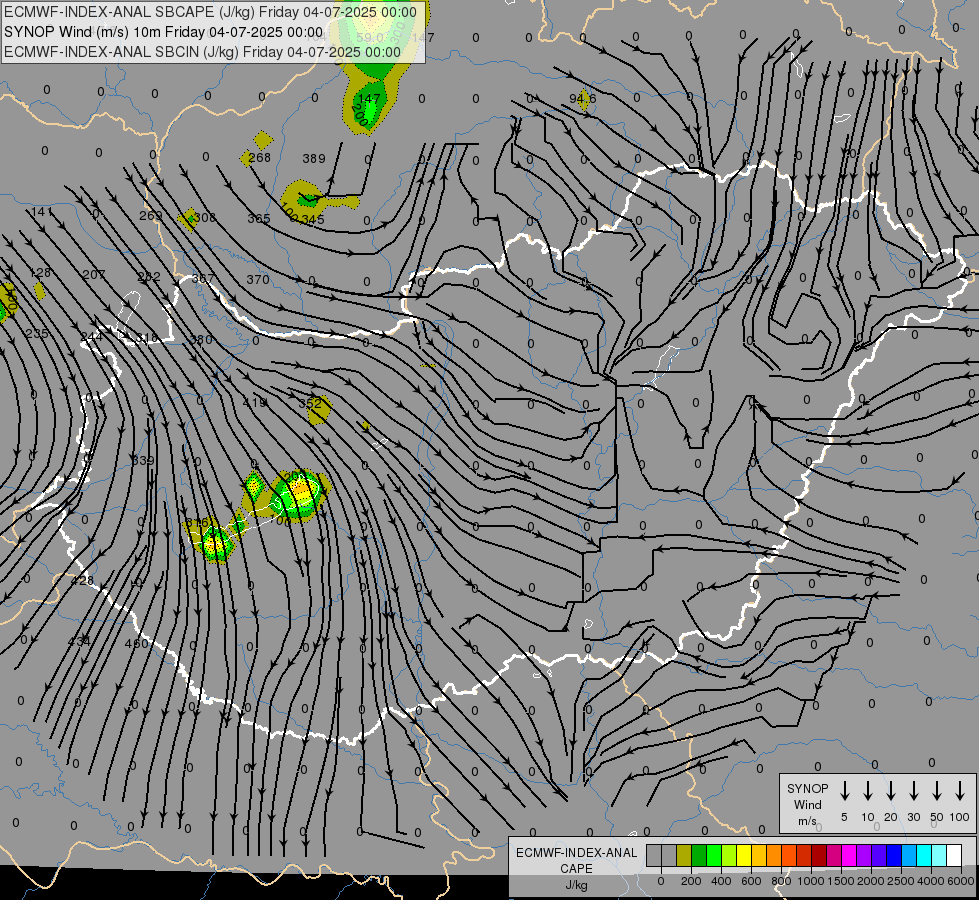
Task: Click the 389 CAPE value on map
Action: click(x=314, y=159)
